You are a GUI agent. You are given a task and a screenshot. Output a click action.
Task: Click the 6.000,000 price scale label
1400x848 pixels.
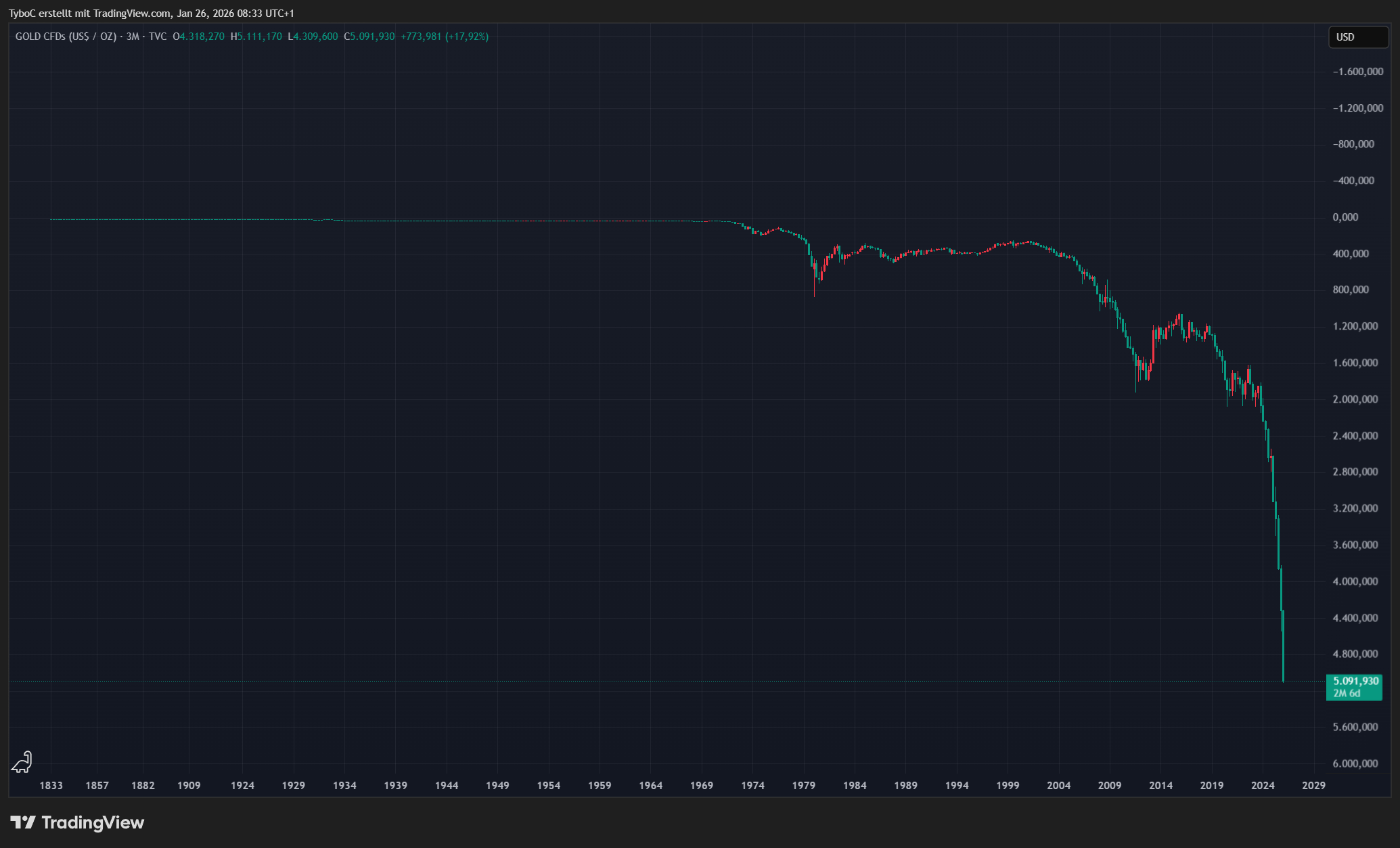tap(1355, 763)
